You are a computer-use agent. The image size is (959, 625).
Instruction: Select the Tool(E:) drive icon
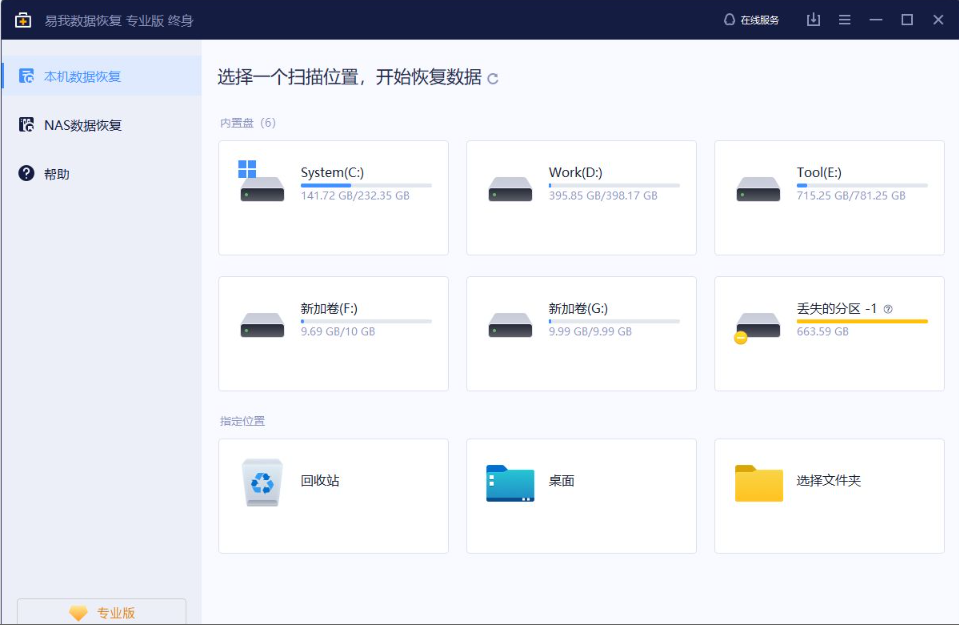(x=758, y=188)
